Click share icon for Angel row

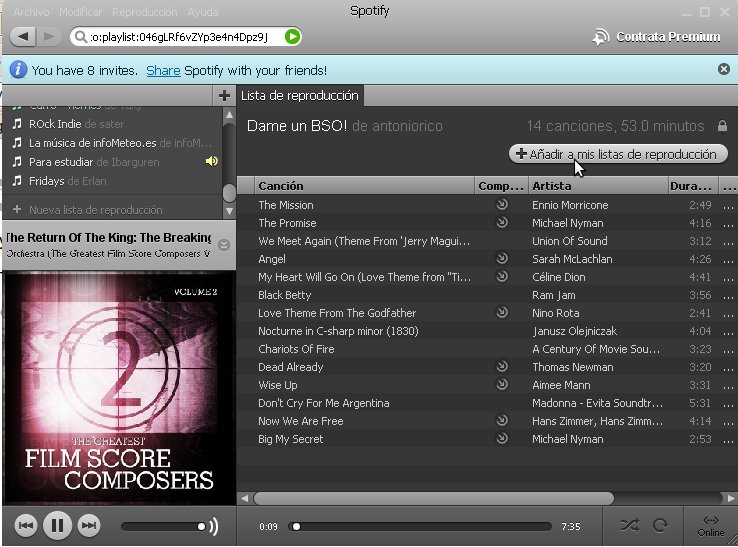(502, 258)
